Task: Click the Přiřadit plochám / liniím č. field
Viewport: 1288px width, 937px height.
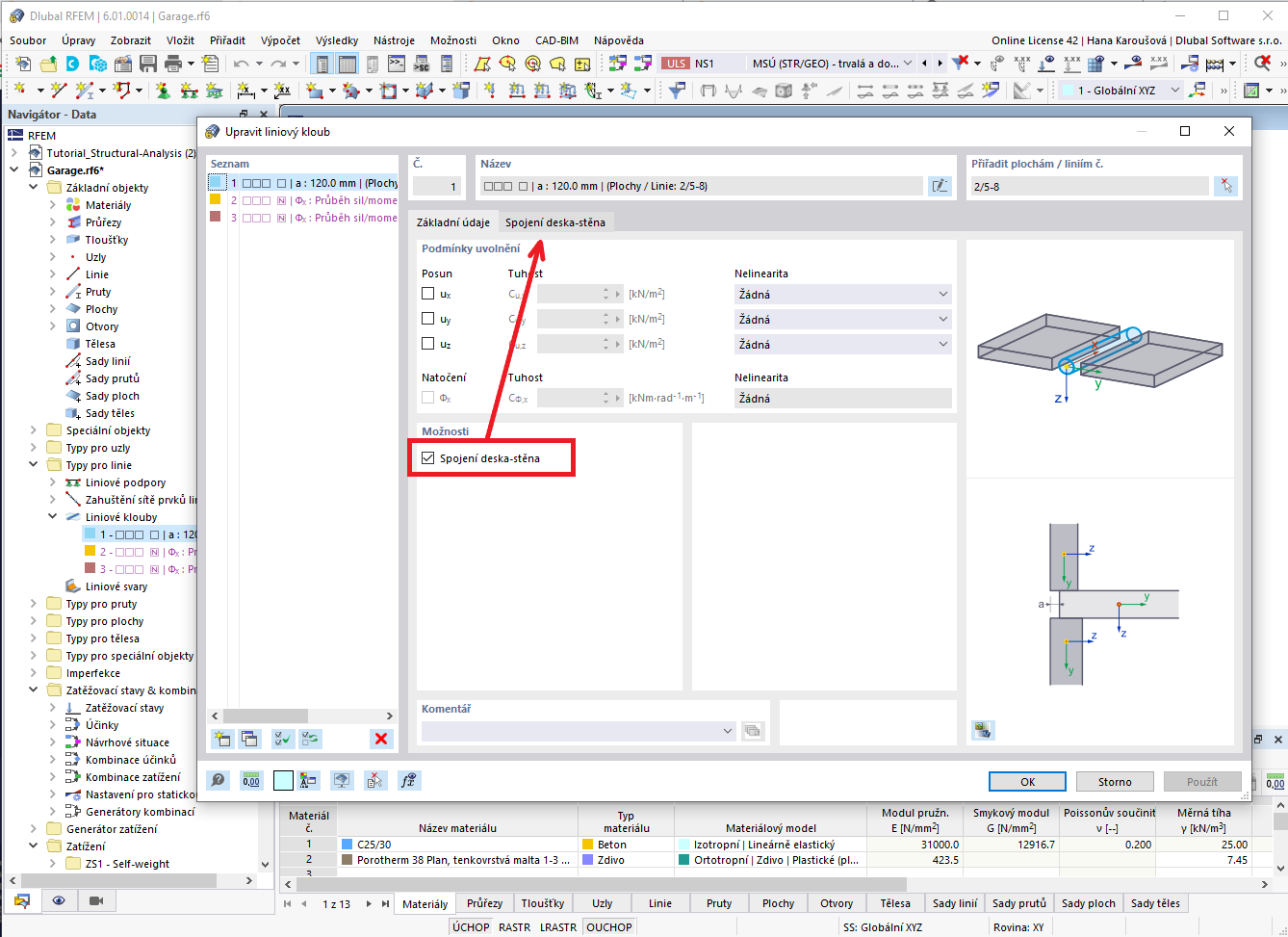Action: pyautogui.click(x=1089, y=186)
